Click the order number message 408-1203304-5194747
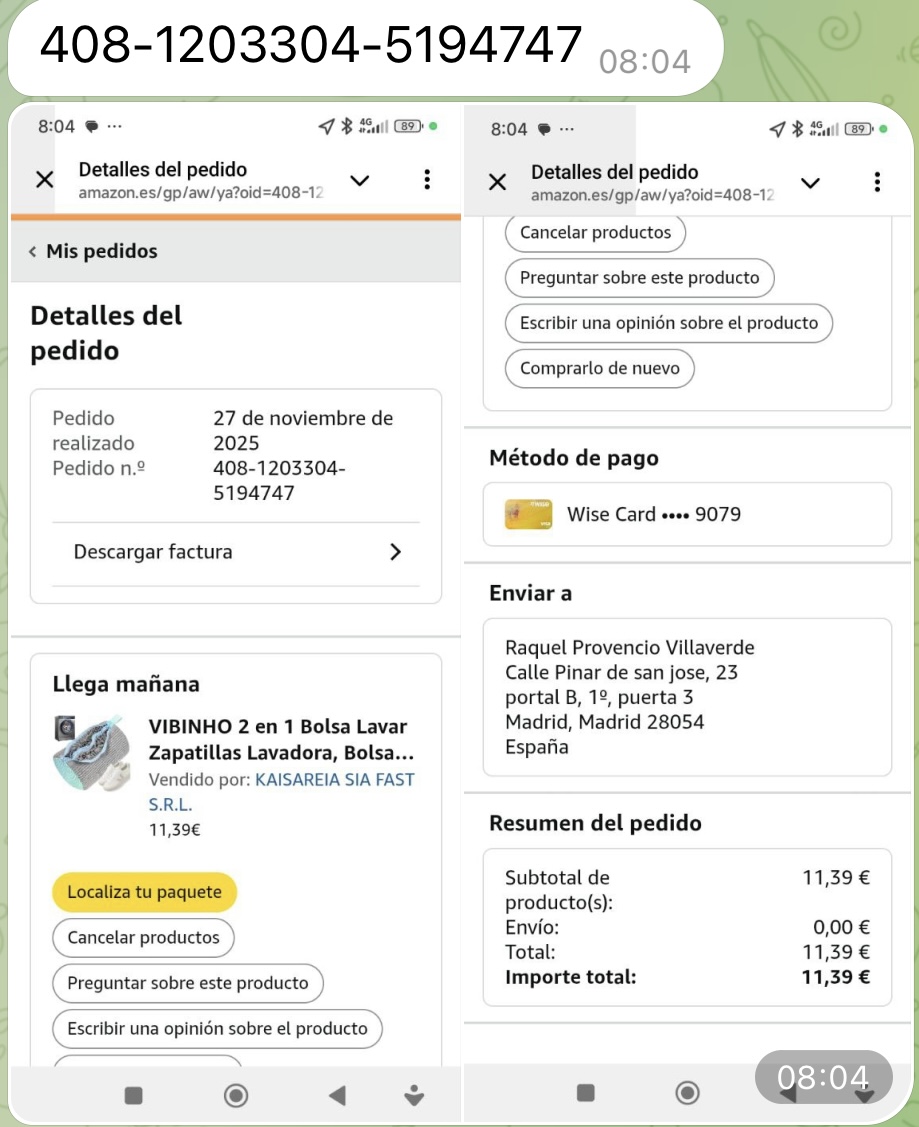 [311, 45]
